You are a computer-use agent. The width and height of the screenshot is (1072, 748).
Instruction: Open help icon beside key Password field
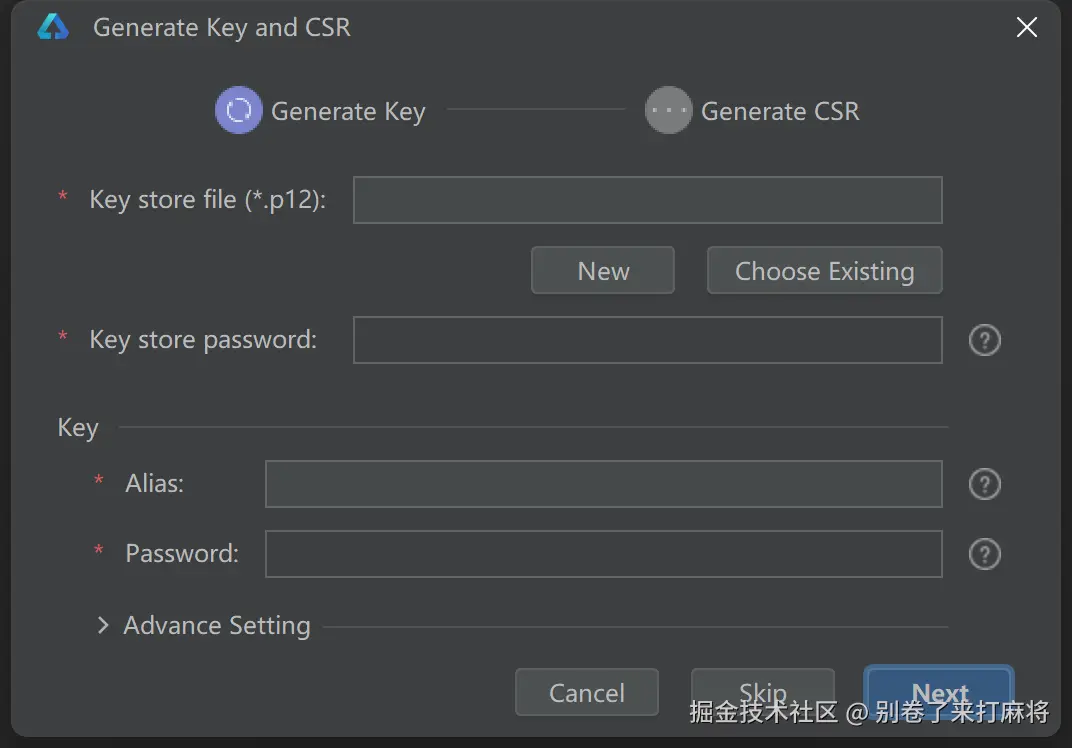coord(984,554)
